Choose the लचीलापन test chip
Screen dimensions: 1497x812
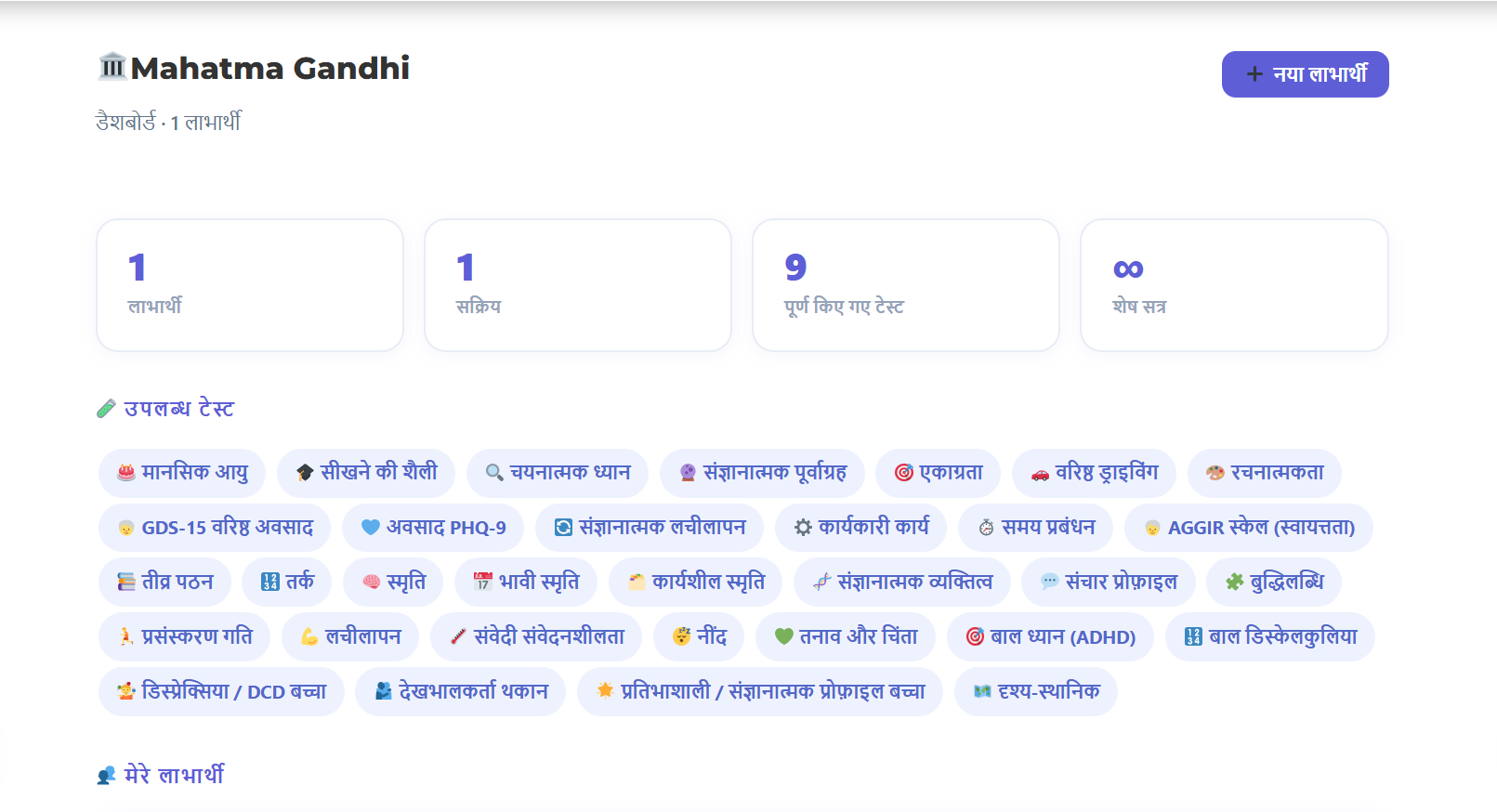point(350,636)
